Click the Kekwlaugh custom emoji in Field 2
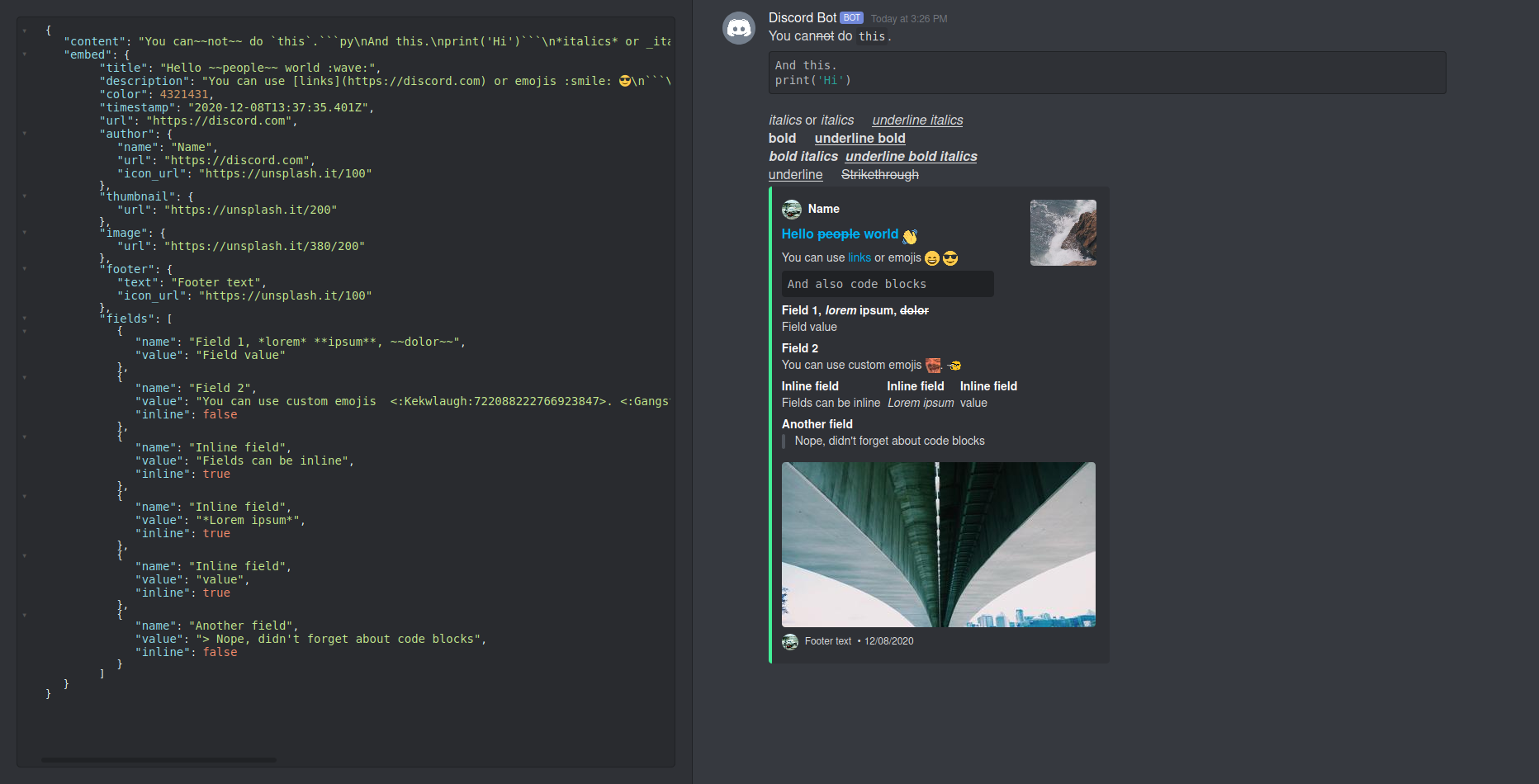1539x784 pixels. click(x=934, y=365)
